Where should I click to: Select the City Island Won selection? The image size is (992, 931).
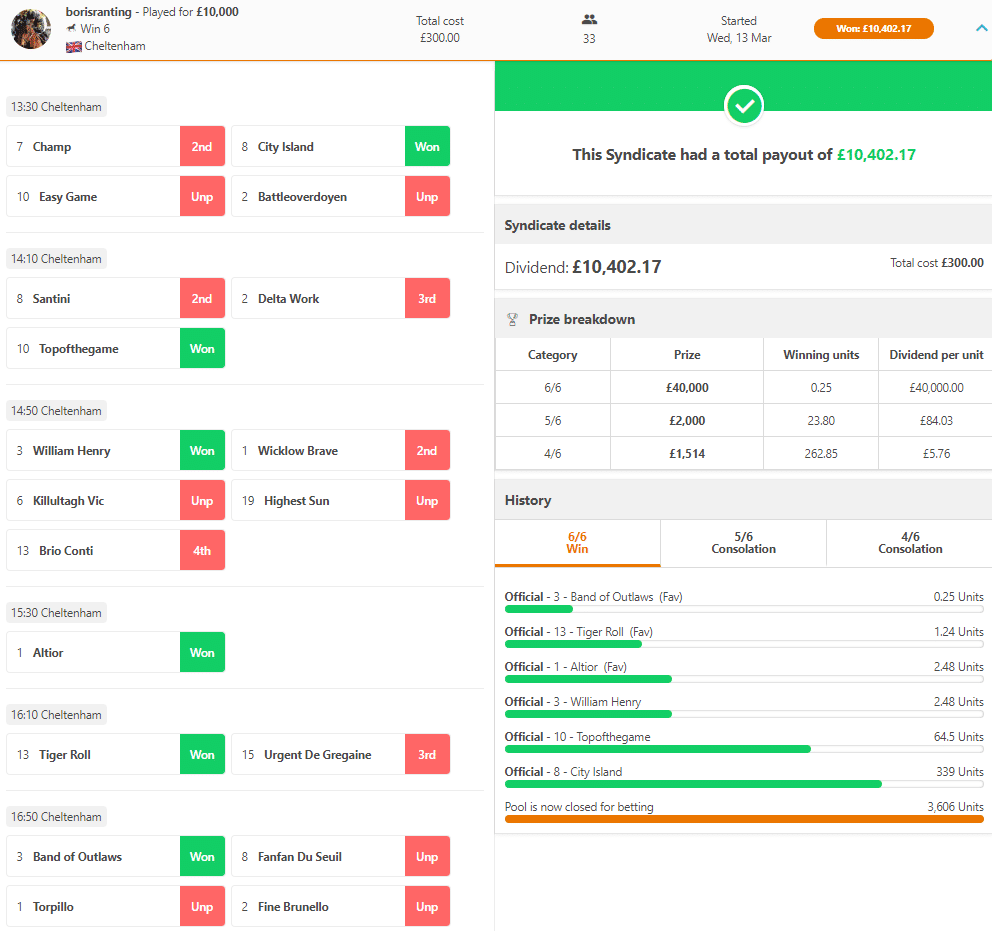click(x=318, y=147)
